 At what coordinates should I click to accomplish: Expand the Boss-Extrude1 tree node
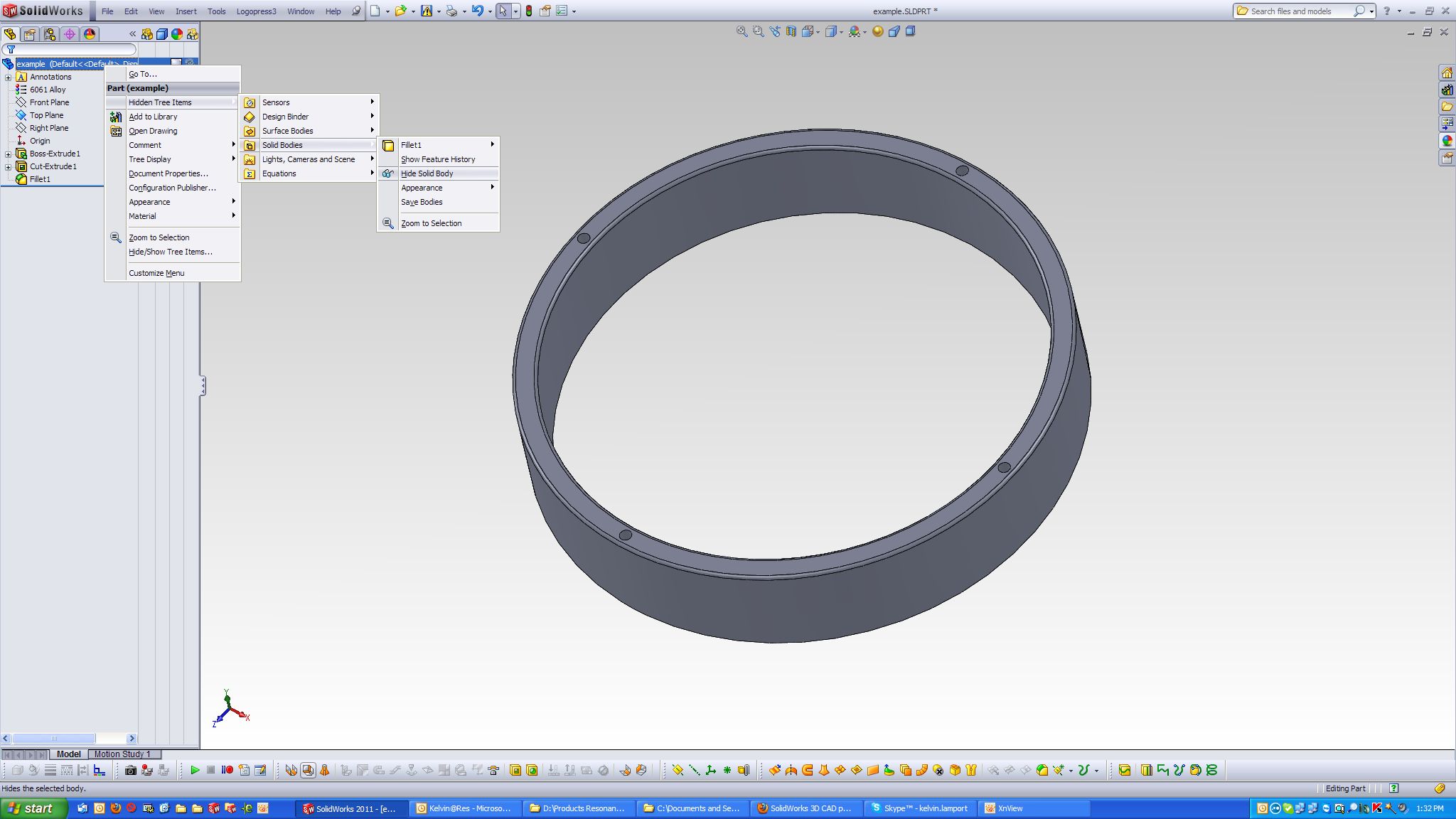pos(8,154)
